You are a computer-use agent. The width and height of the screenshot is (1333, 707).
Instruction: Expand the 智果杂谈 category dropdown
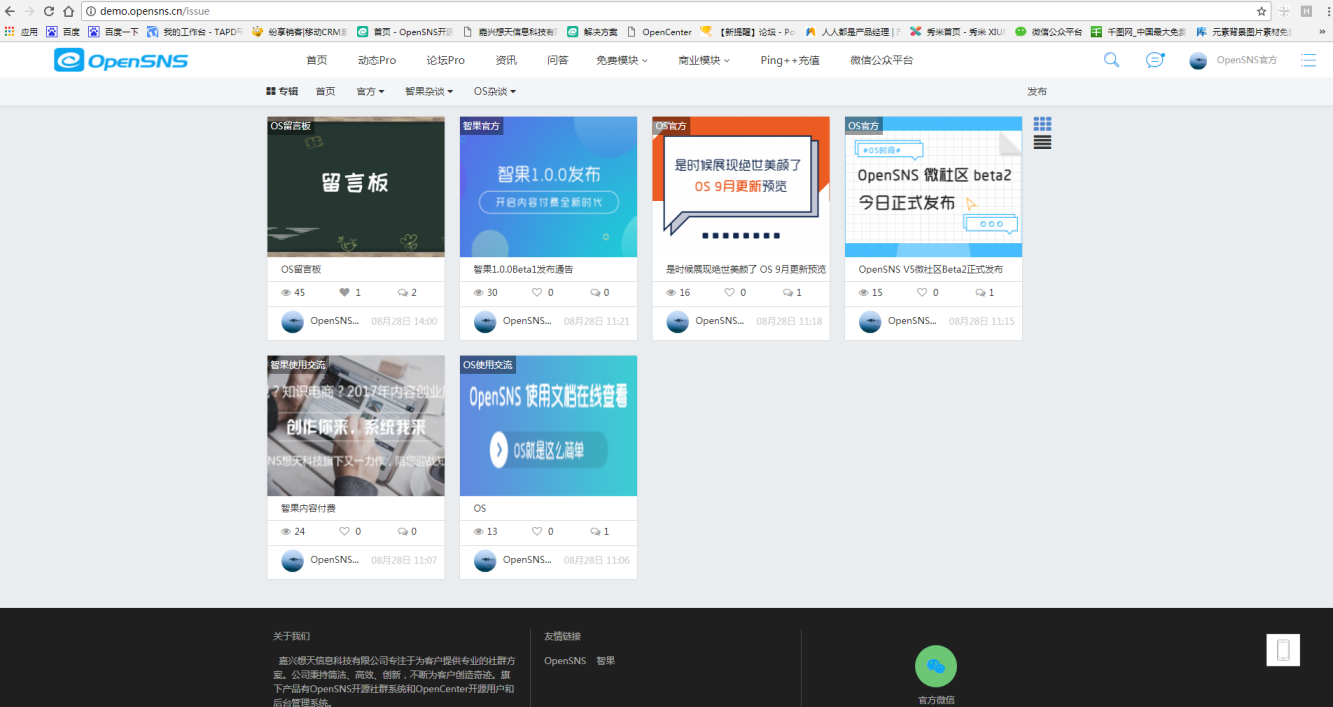click(429, 91)
